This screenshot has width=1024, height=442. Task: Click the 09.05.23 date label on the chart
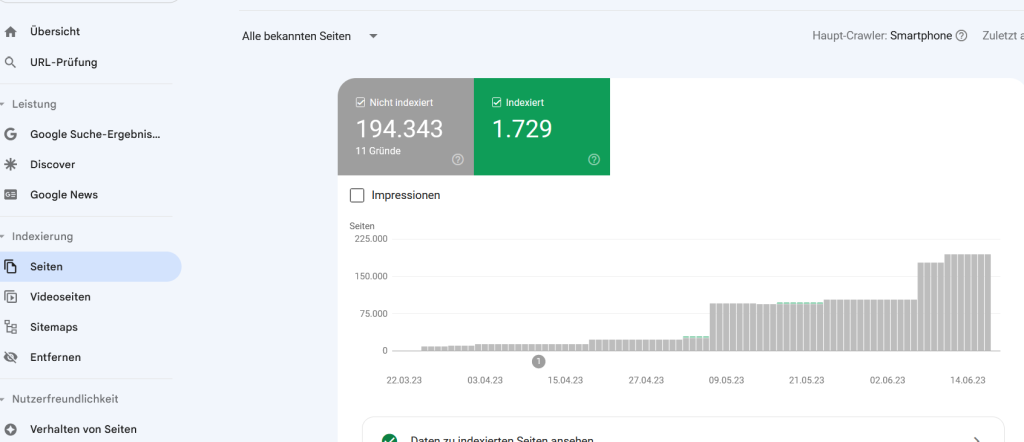tap(726, 381)
